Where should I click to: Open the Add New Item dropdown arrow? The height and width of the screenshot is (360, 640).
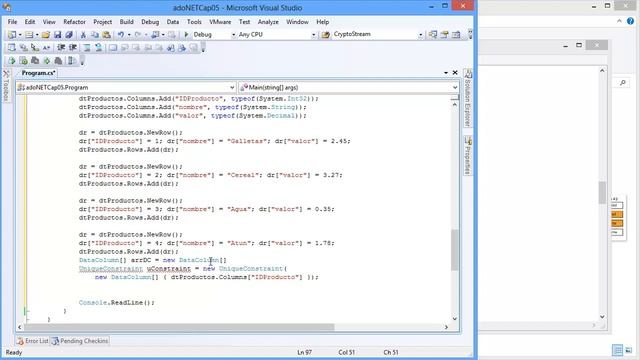point(37,35)
